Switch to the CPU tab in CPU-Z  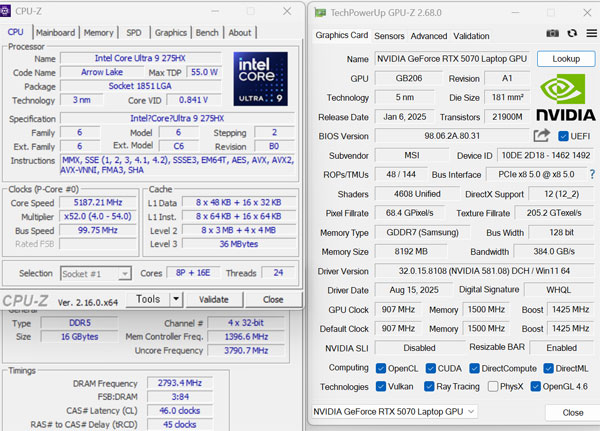pyautogui.click(x=16, y=32)
